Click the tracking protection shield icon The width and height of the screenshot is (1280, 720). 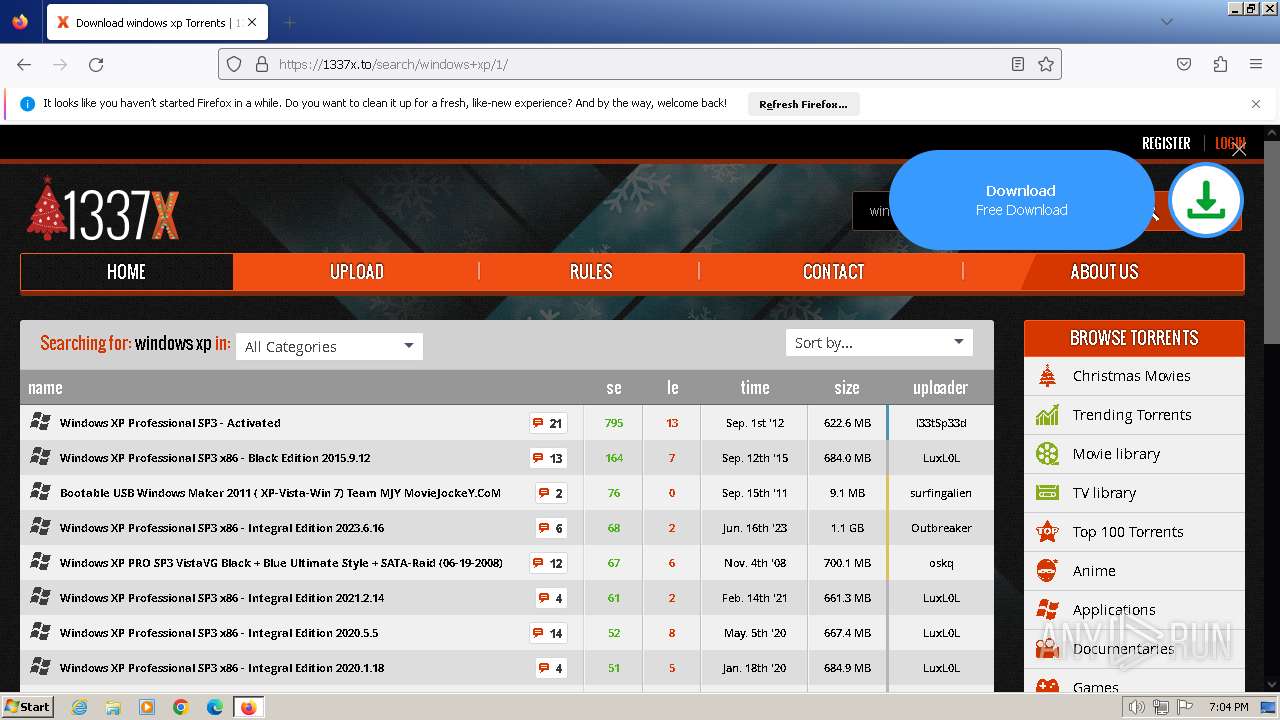(234, 64)
